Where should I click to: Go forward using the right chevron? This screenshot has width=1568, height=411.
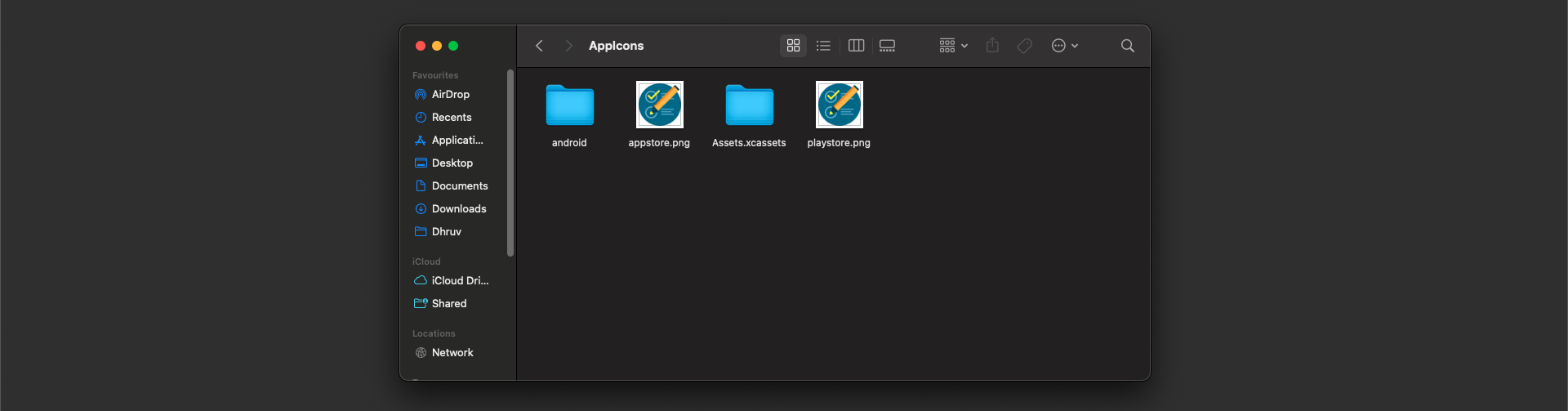(x=568, y=46)
